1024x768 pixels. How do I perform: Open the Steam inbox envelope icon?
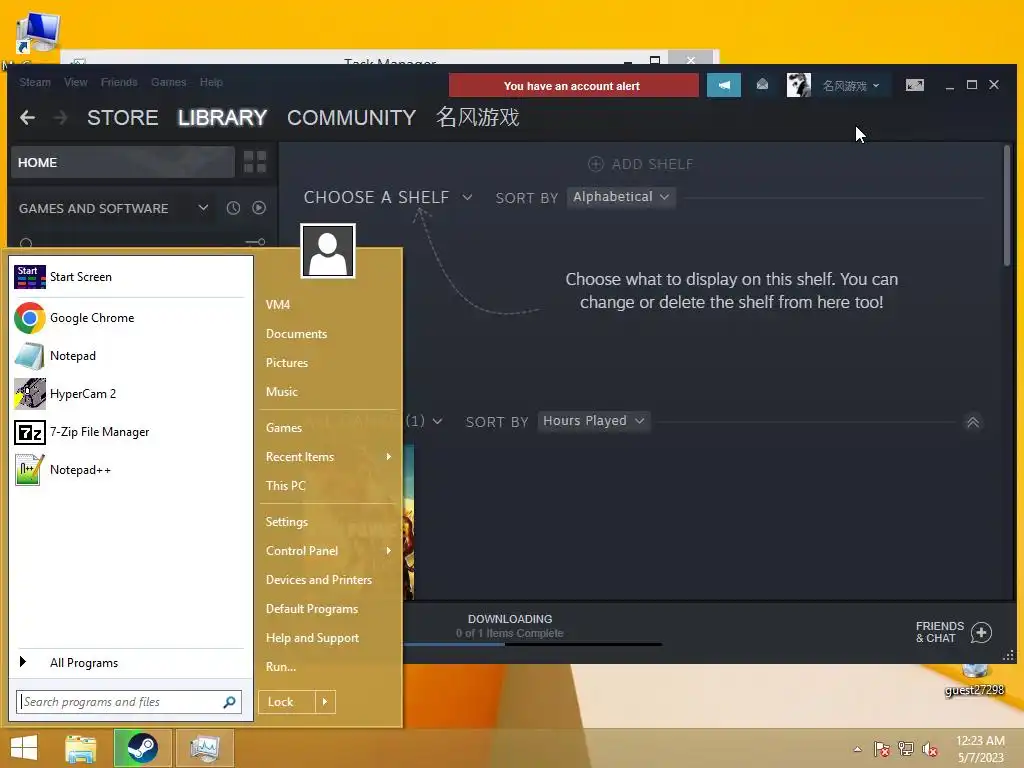click(x=762, y=85)
